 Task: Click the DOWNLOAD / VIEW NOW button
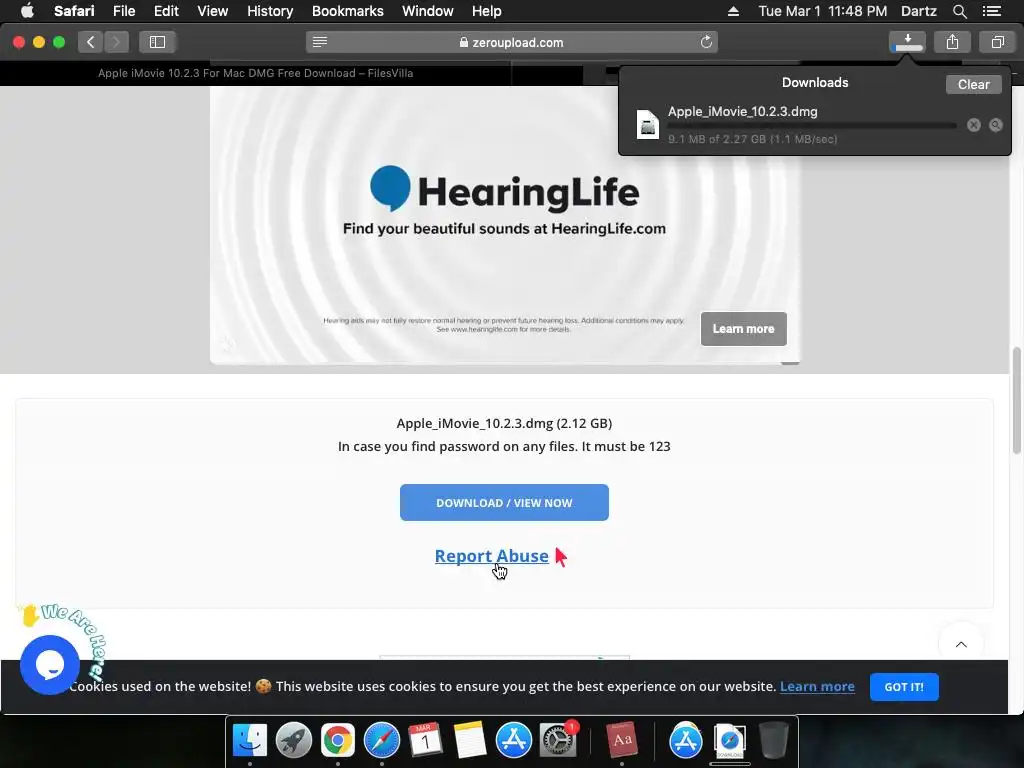(x=504, y=503)
